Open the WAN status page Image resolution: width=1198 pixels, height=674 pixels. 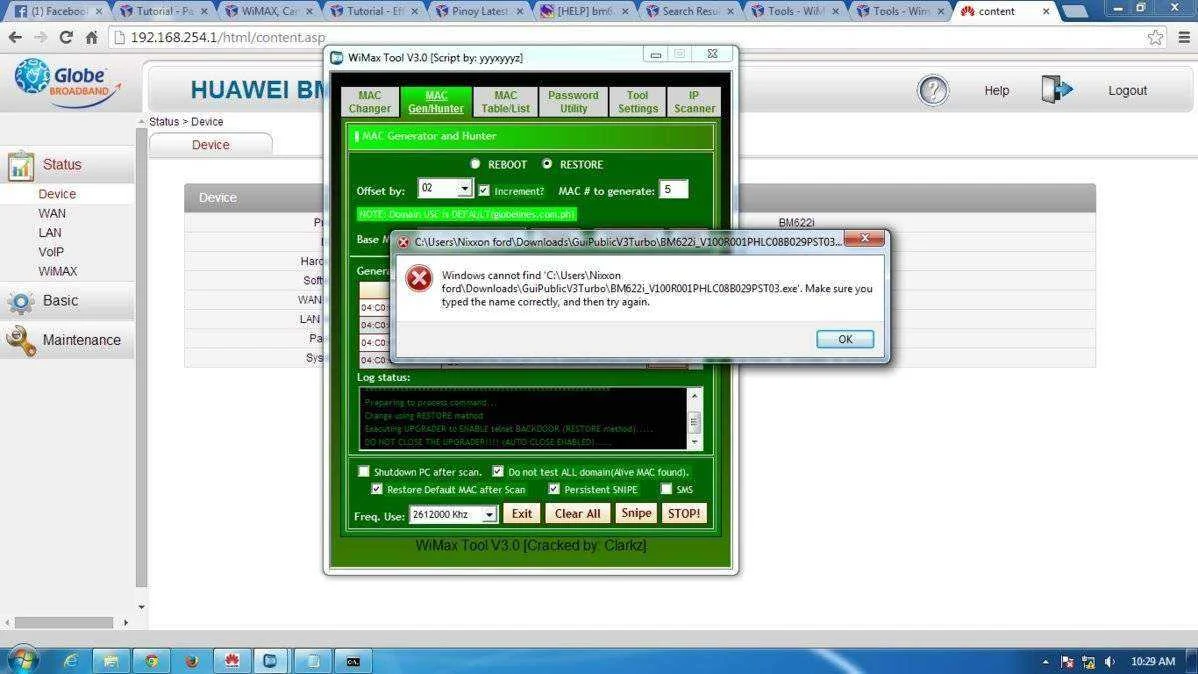coord(52,213)
